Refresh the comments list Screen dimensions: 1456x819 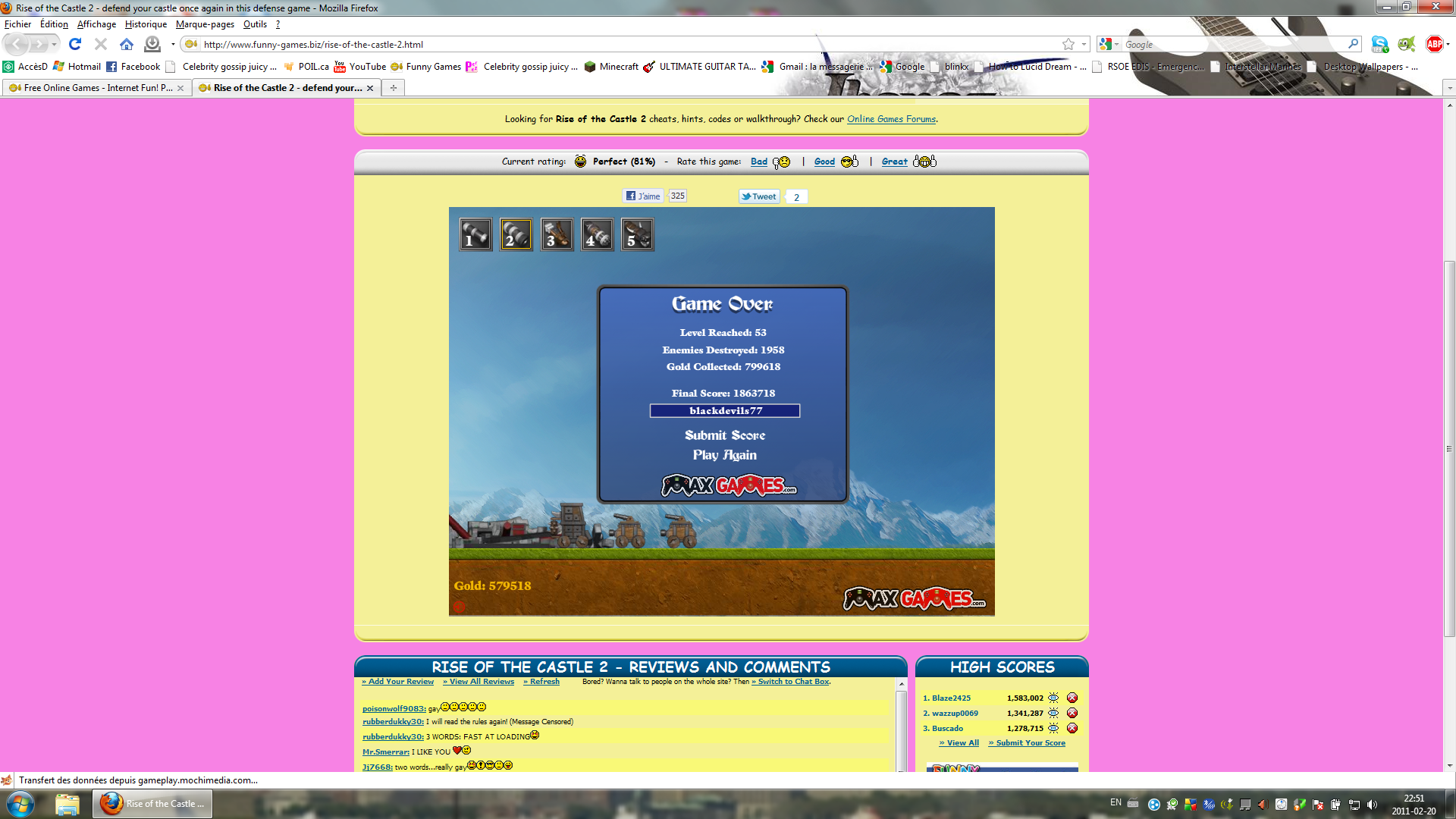pos(541,682)
